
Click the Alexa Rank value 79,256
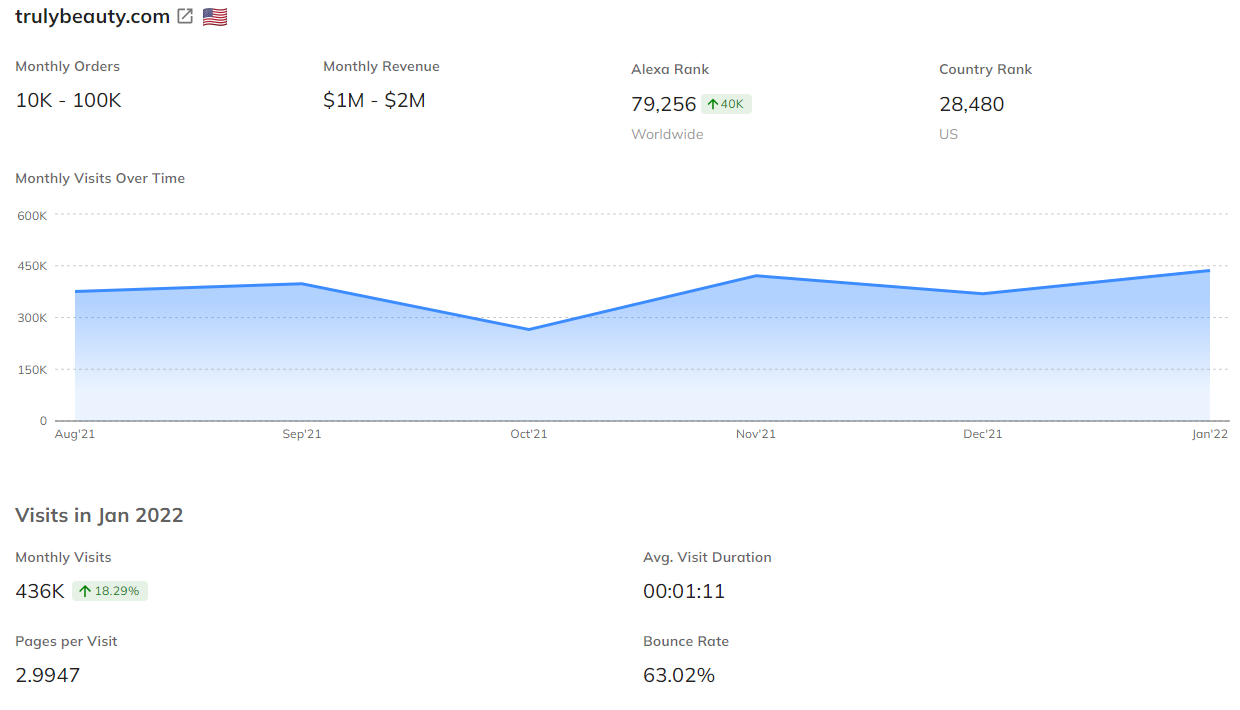[663, 104]
